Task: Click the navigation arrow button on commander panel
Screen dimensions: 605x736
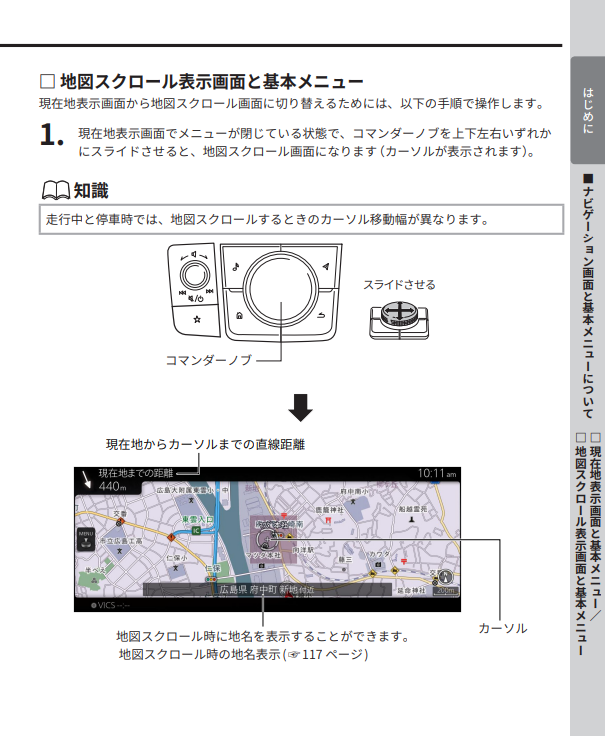Action: [x=325, y=267]
